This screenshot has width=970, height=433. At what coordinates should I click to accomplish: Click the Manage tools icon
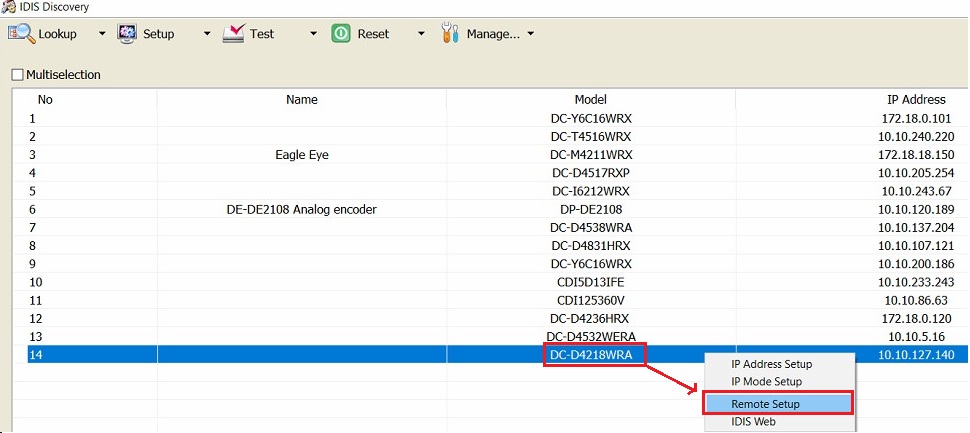(450, 33)
